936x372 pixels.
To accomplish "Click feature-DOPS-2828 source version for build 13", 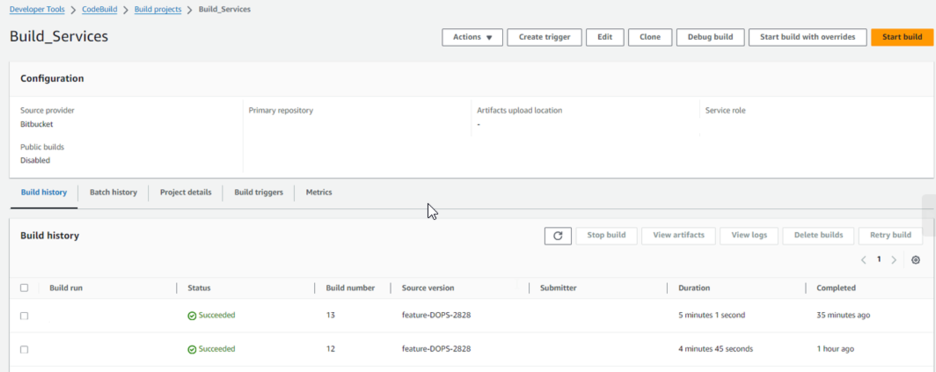I will (x=436, y=315).
